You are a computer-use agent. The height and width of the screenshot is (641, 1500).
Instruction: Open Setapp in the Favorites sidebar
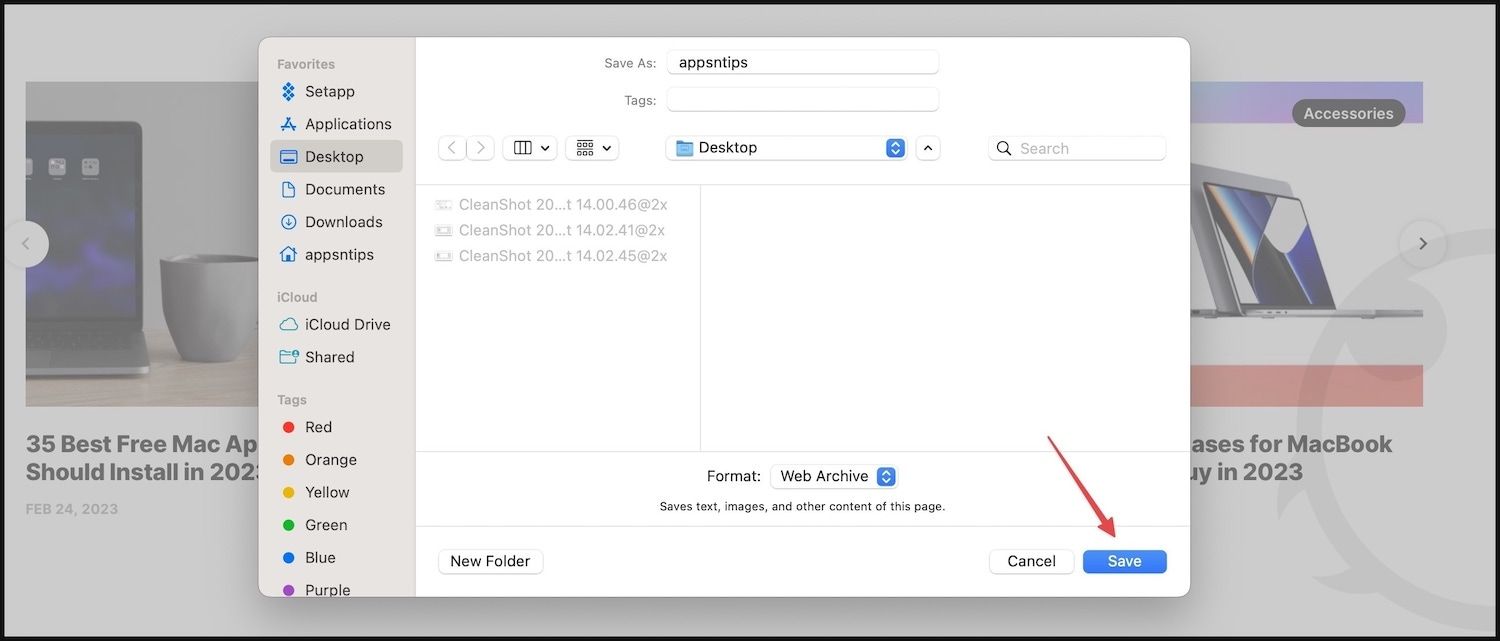coord(329,91)
